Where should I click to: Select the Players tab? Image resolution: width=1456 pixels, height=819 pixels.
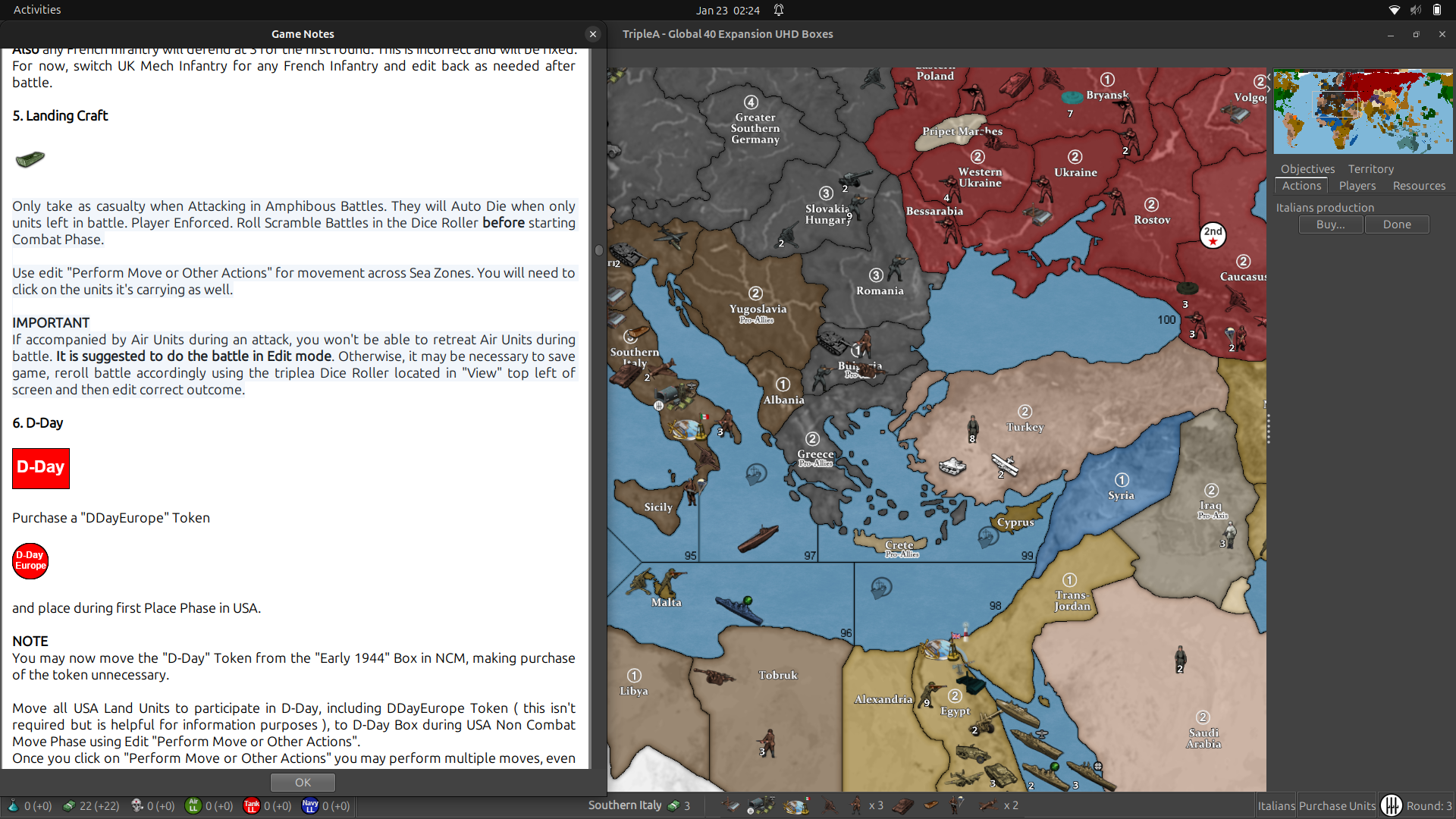(1357, 186)
